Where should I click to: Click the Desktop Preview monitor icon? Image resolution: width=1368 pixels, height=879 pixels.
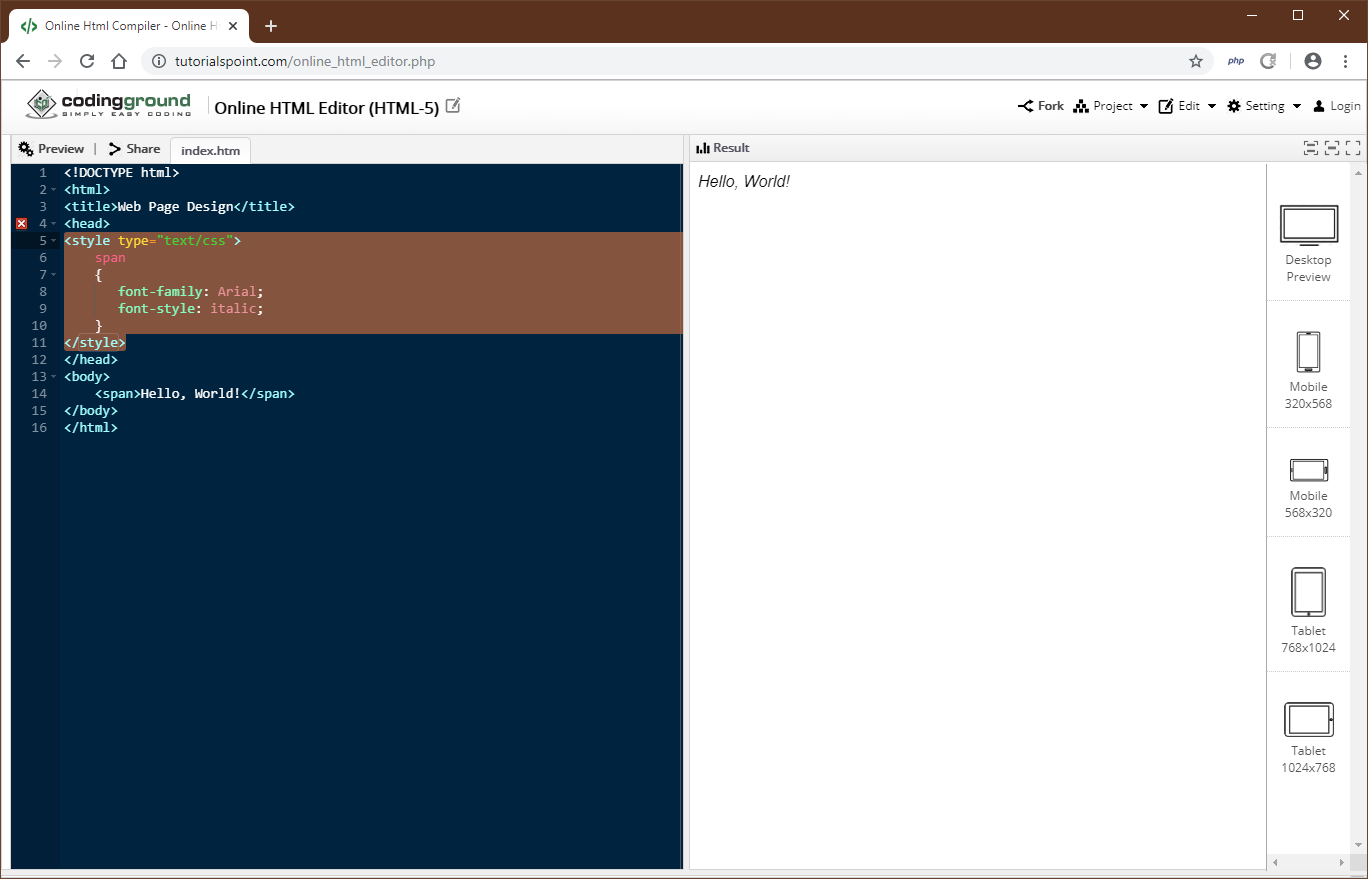[x=1308, y=225]
